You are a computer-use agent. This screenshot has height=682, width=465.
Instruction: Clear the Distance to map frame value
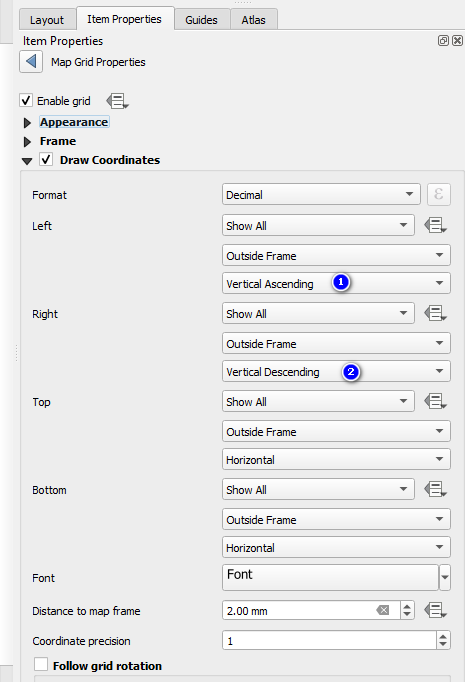pos(383,610)
